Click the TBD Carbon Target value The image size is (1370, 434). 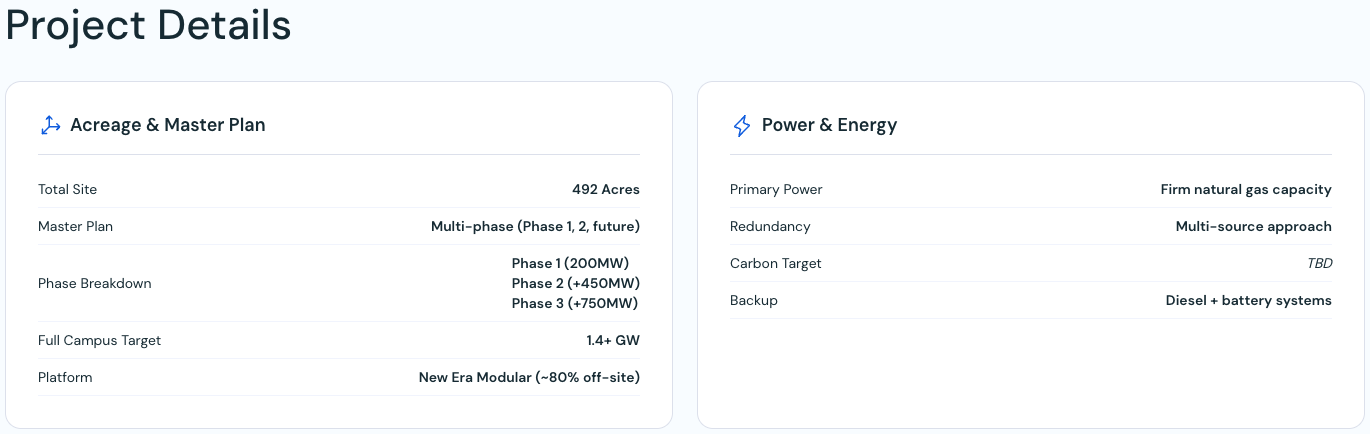click(1319, 263)
